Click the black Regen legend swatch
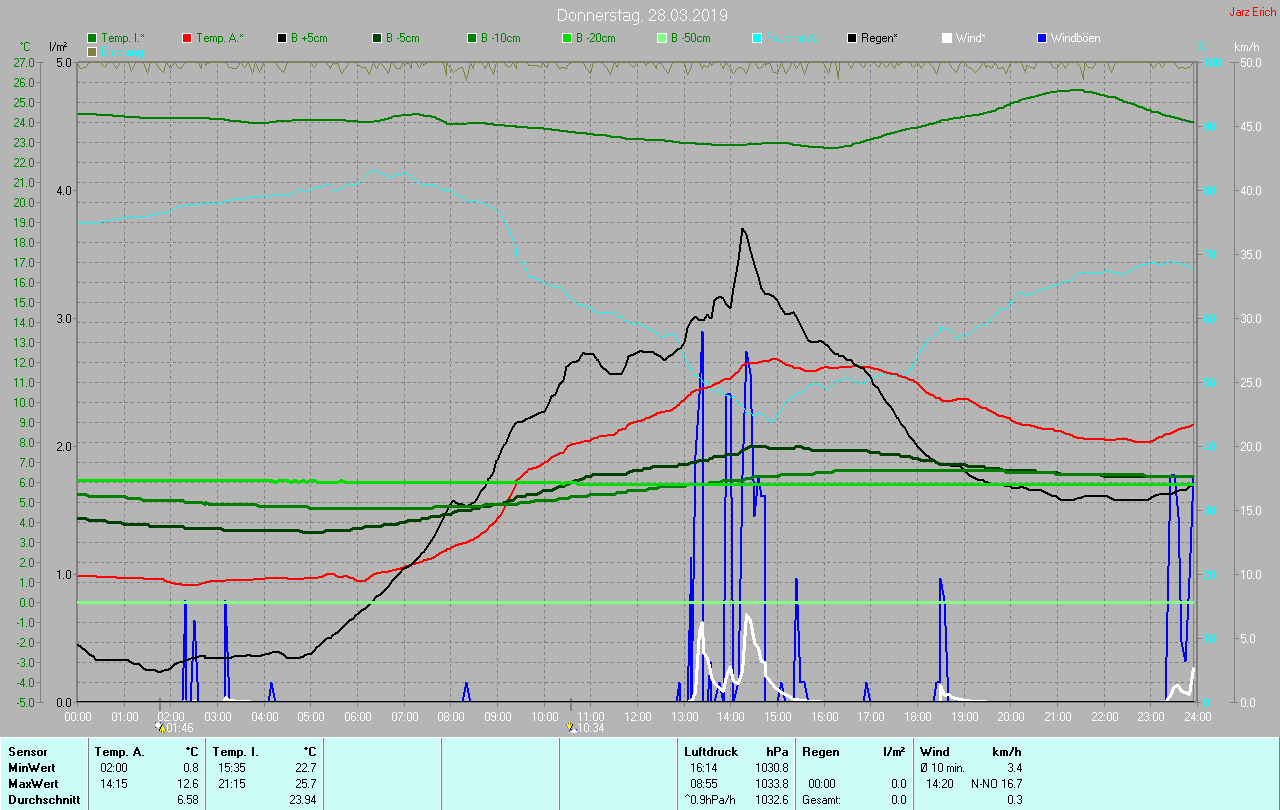 coord(852,38)
